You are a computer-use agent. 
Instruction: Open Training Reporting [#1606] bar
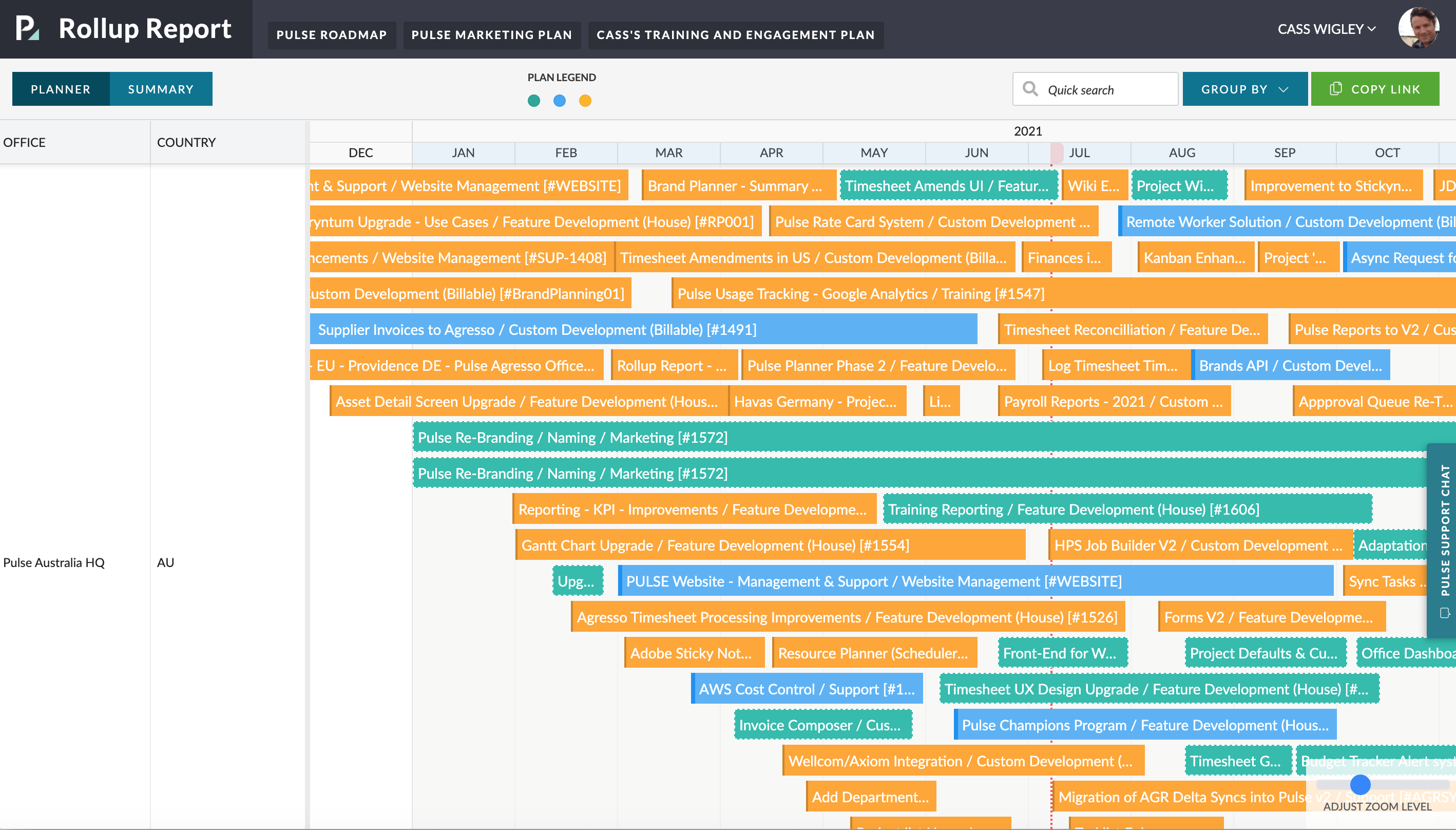[x=1127, y=509]
